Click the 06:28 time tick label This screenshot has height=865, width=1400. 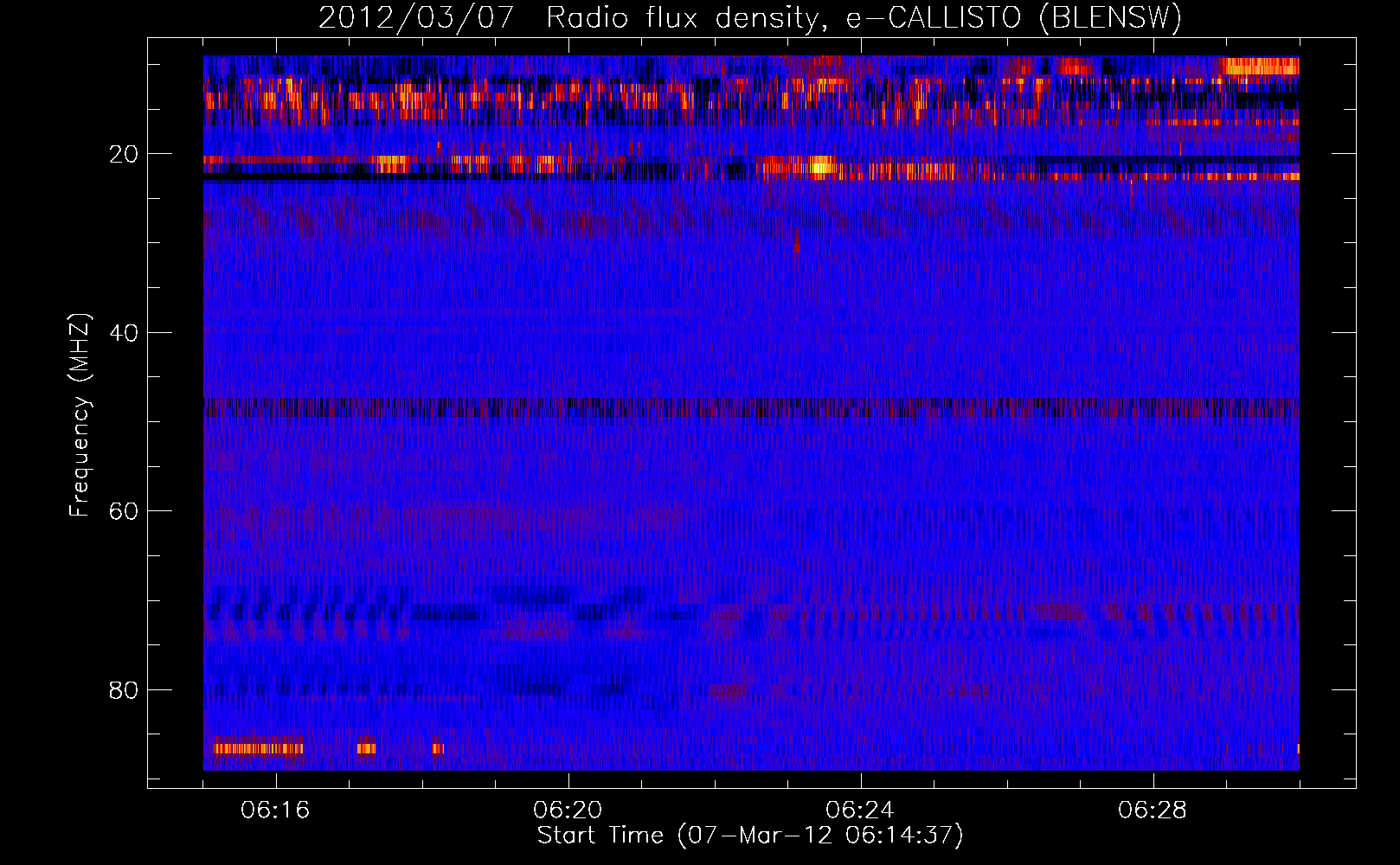click(1153, 811)
